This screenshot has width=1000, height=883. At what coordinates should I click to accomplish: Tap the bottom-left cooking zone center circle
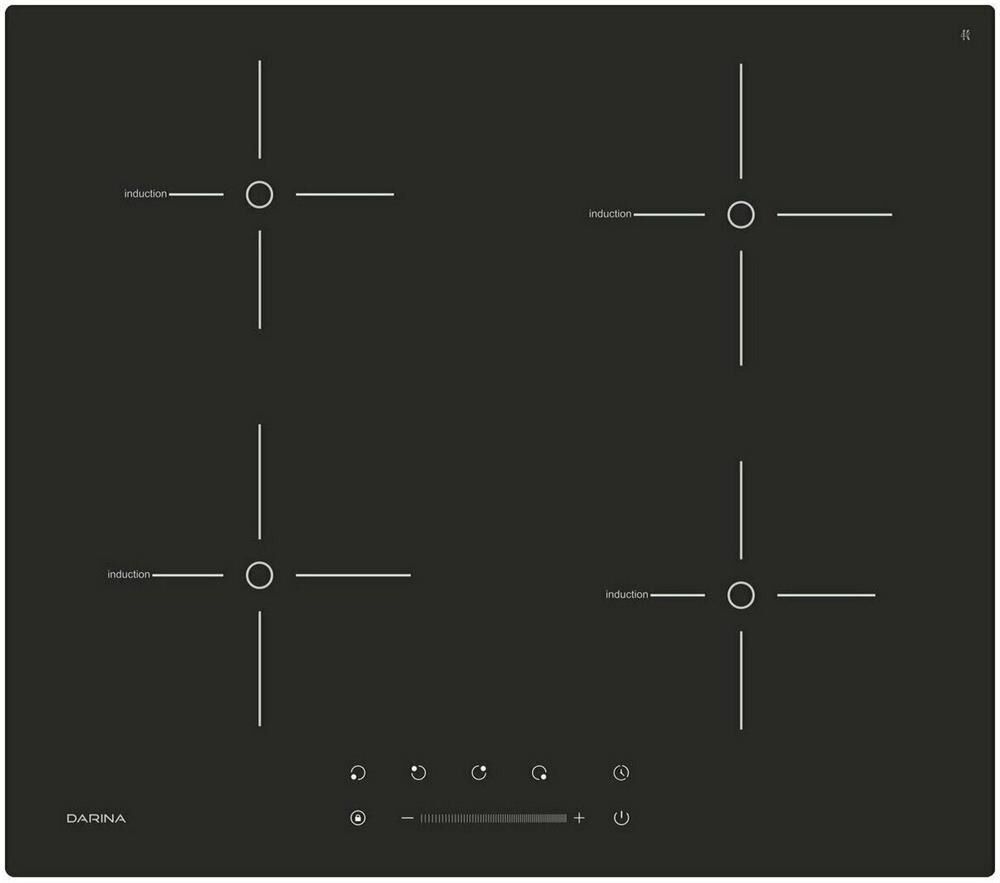pyautogui.click(x=259, y=575)
